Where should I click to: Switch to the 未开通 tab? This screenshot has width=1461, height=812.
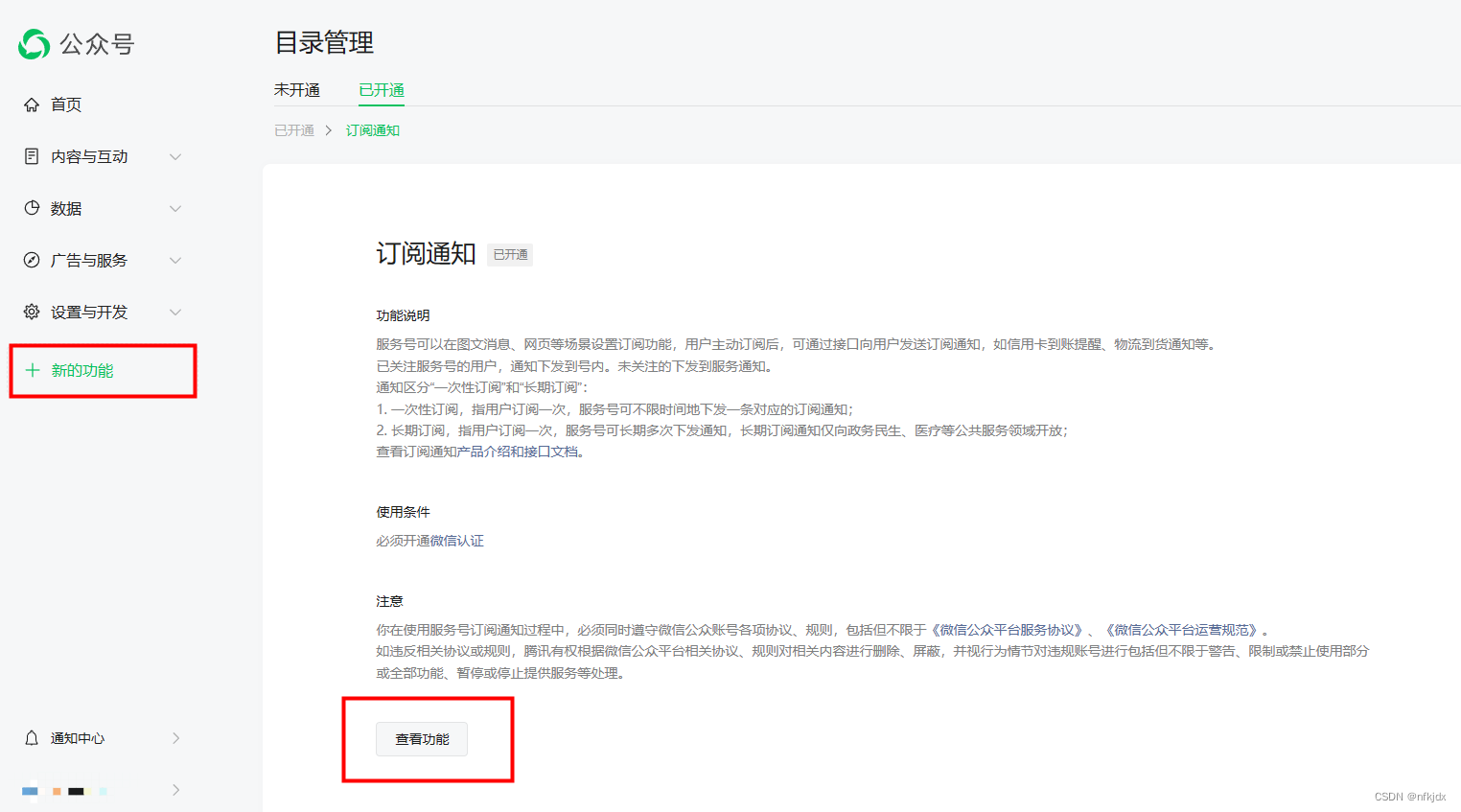pyautogui.click(x=297, y=90)
